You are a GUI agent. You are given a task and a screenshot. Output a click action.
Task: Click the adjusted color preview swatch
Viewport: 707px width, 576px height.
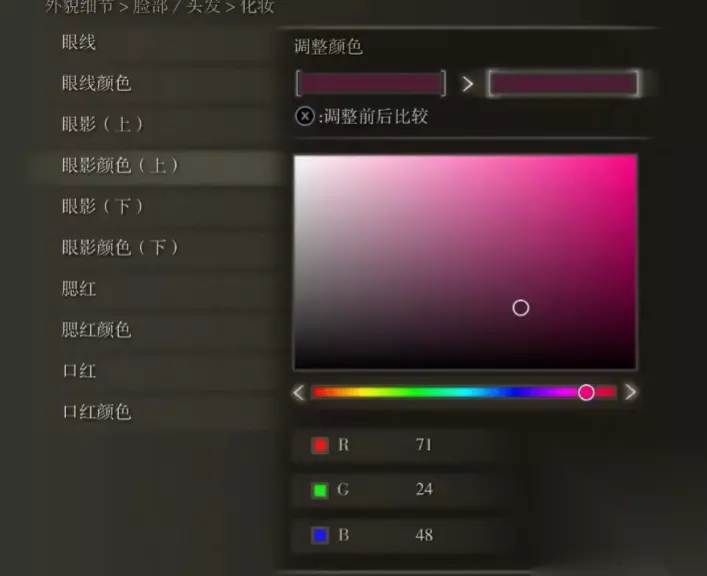point(563,83)
